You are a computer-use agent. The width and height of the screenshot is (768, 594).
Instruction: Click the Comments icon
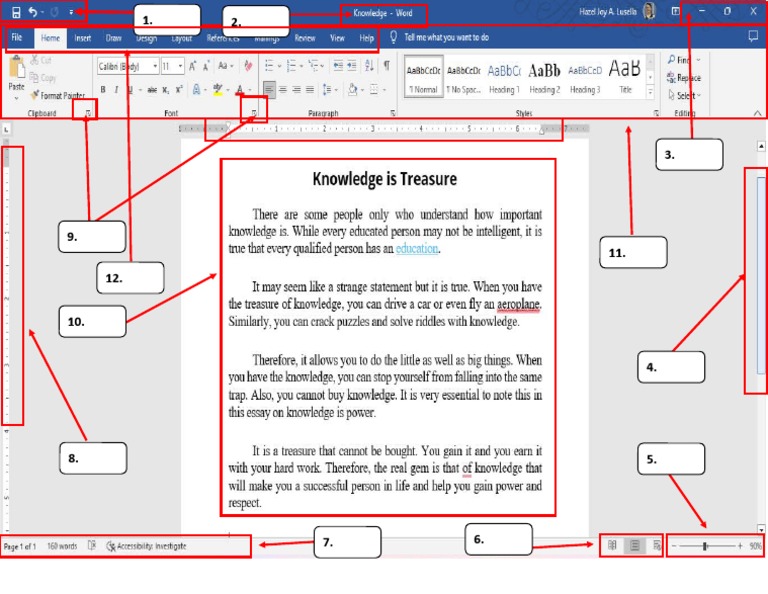coord(753,36)
